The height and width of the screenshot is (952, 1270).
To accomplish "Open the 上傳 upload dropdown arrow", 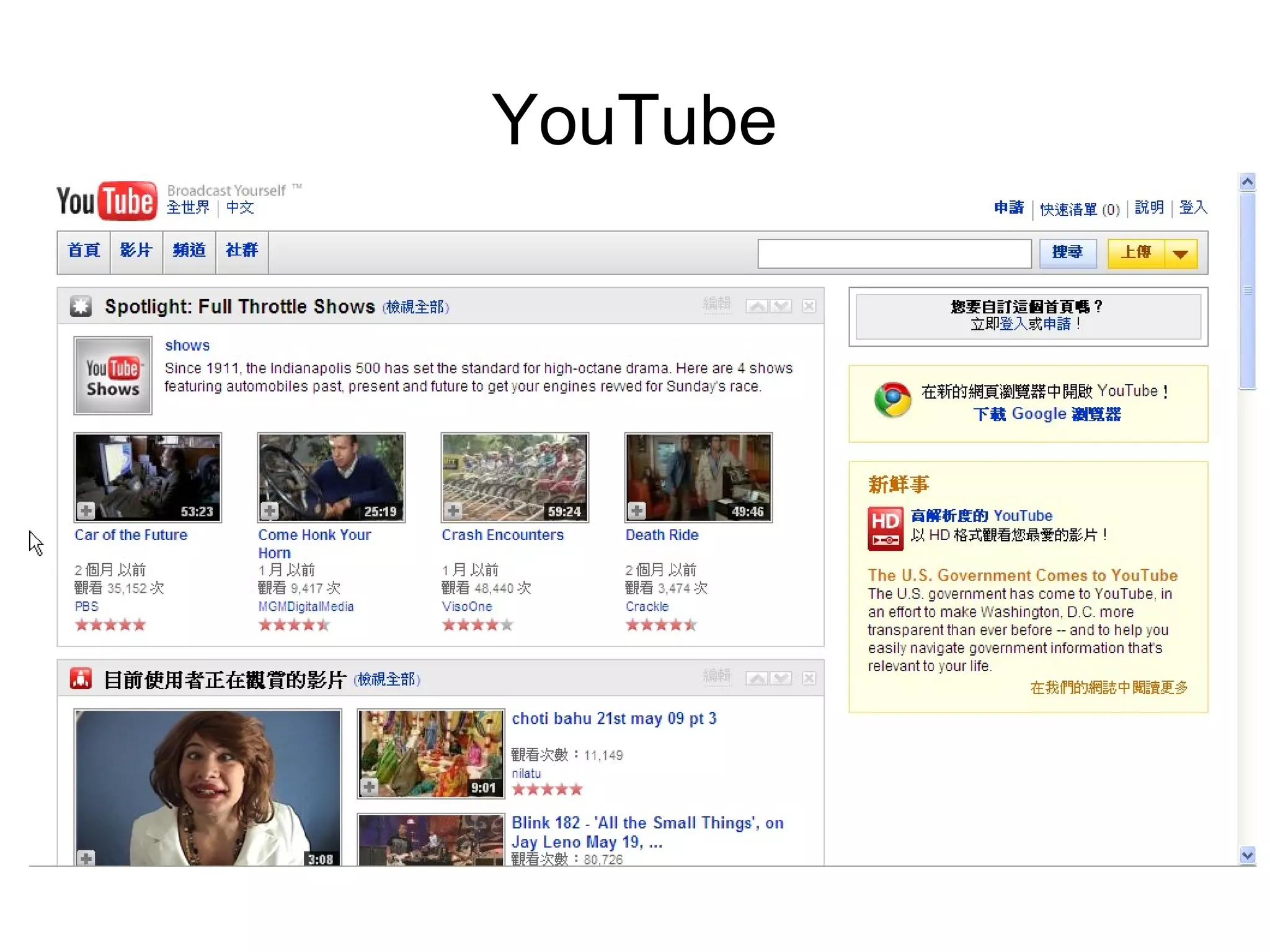I will click(1181, 253).
